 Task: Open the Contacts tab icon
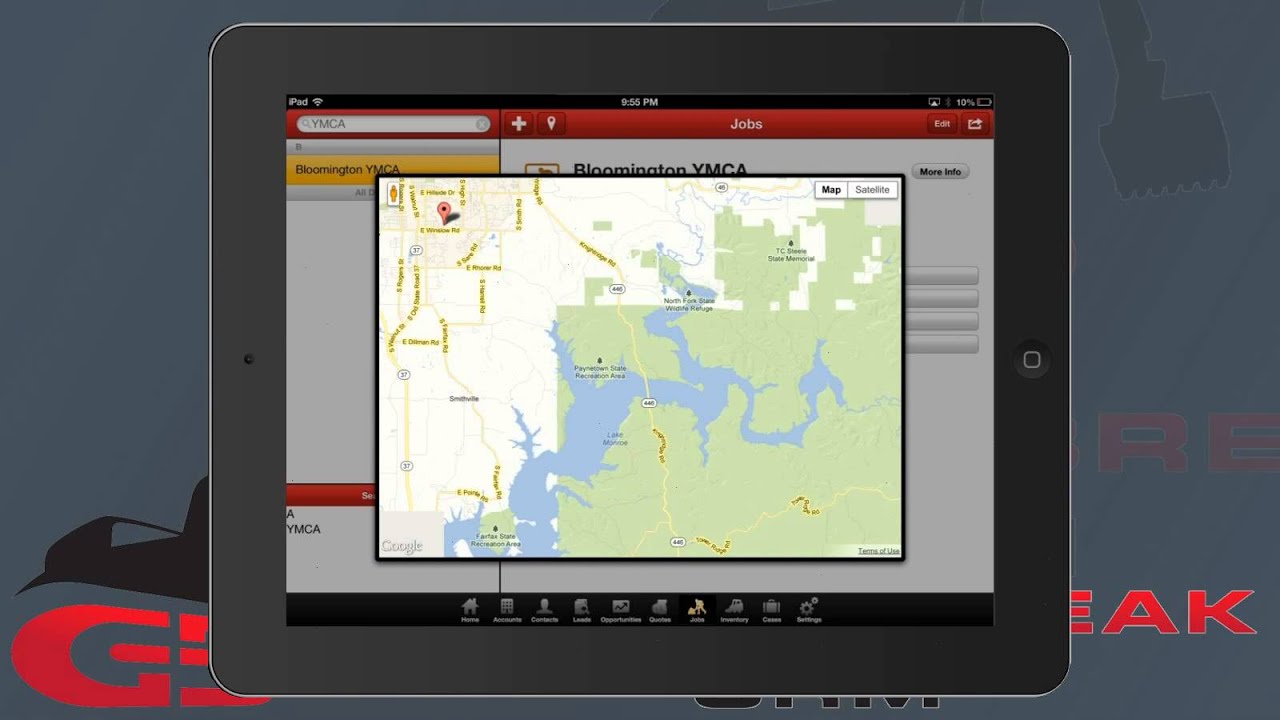pyautogui.click(x=544, y=610)
